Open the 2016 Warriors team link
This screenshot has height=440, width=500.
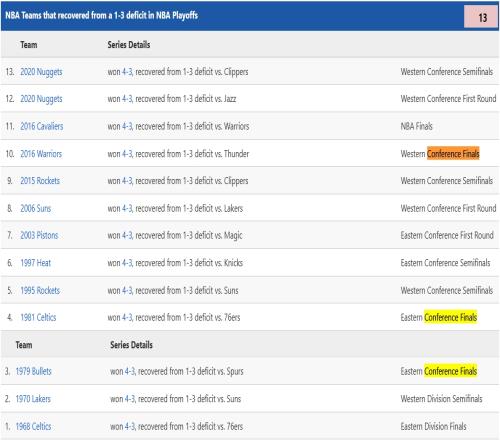pos(41,154)
